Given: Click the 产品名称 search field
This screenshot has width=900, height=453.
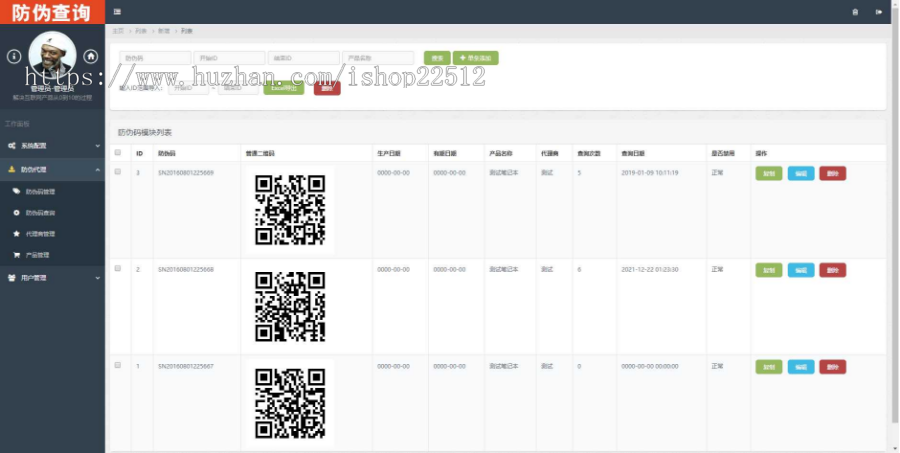Looking at the screenshot, I should point(378,58).
